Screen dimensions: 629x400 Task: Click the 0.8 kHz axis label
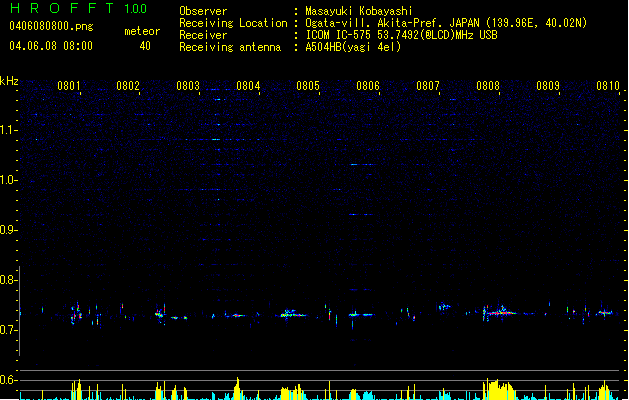[x=9, y=280]
